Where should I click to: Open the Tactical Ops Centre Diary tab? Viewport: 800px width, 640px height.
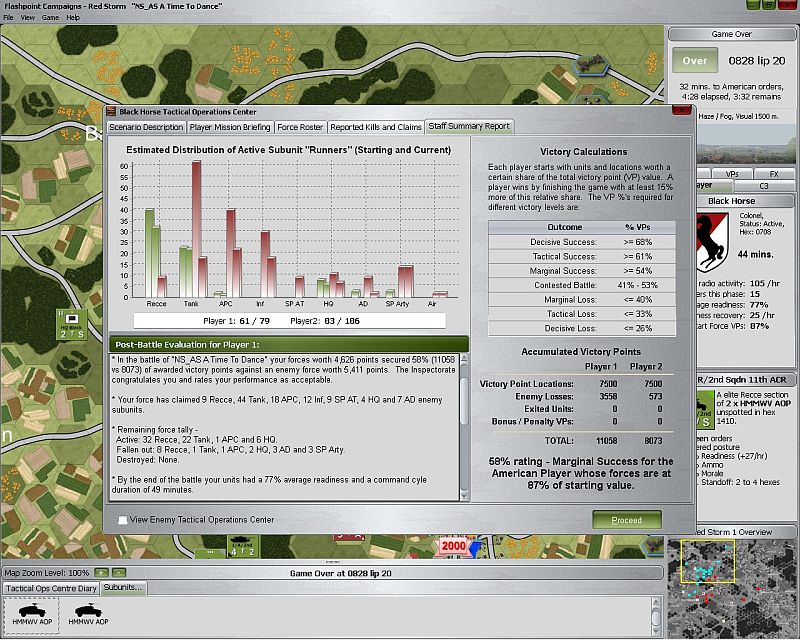pyautogui.click(x=51, y=588)
